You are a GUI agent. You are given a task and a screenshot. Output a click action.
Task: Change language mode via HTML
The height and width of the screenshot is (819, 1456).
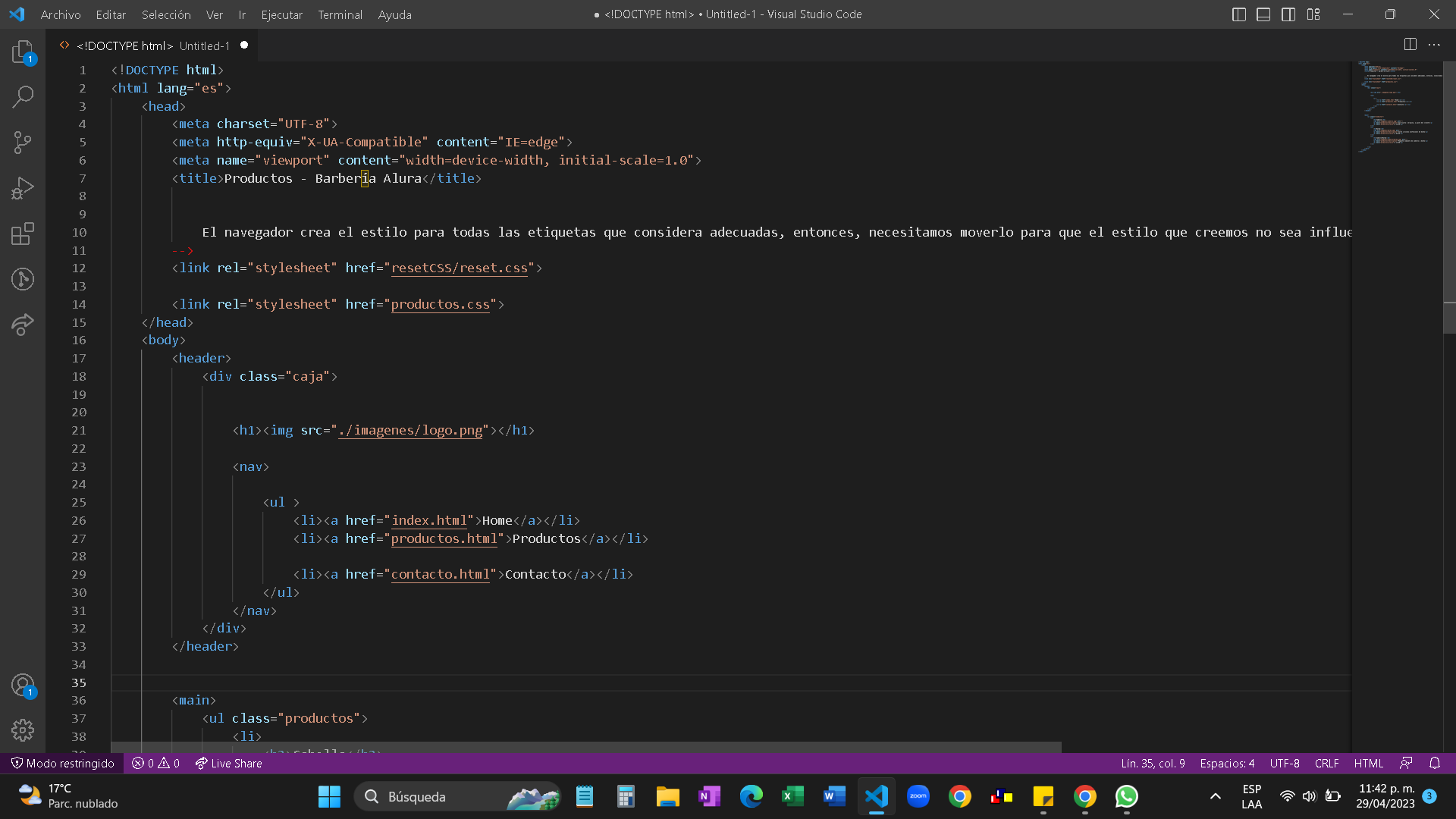[1369, 764]
